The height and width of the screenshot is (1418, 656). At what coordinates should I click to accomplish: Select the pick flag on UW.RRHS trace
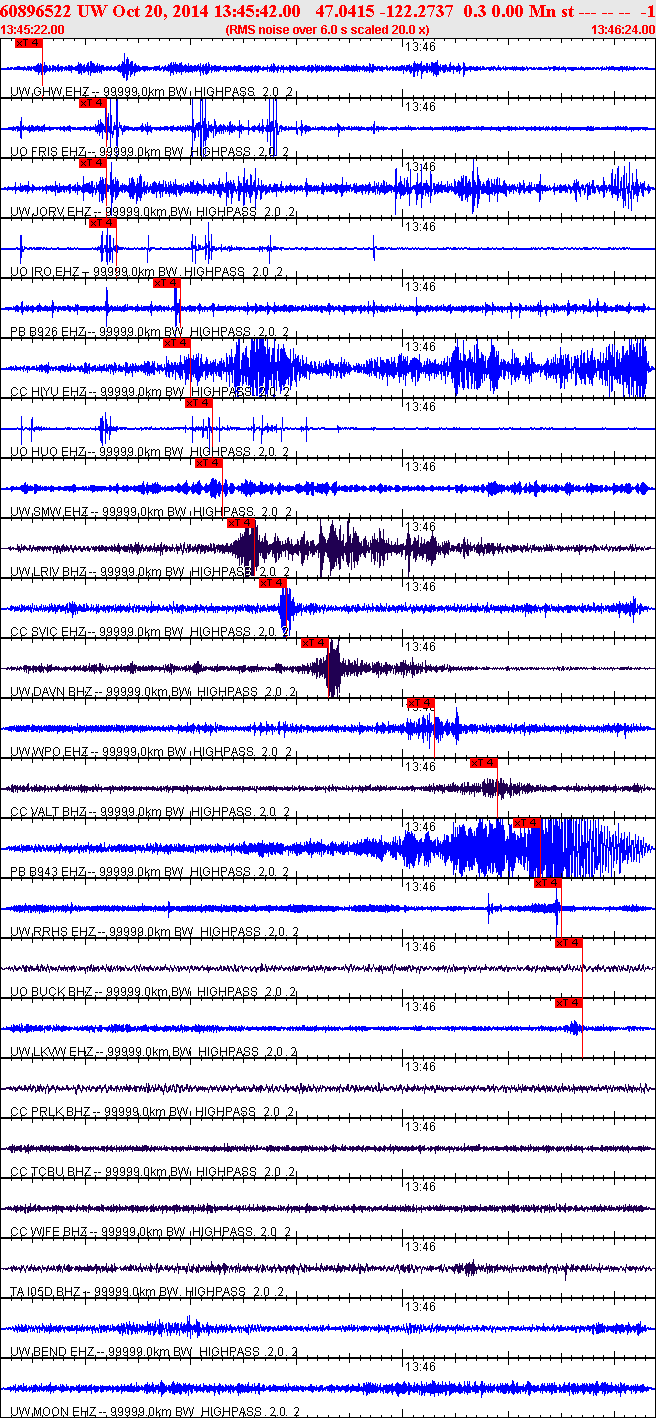point(547,883)
